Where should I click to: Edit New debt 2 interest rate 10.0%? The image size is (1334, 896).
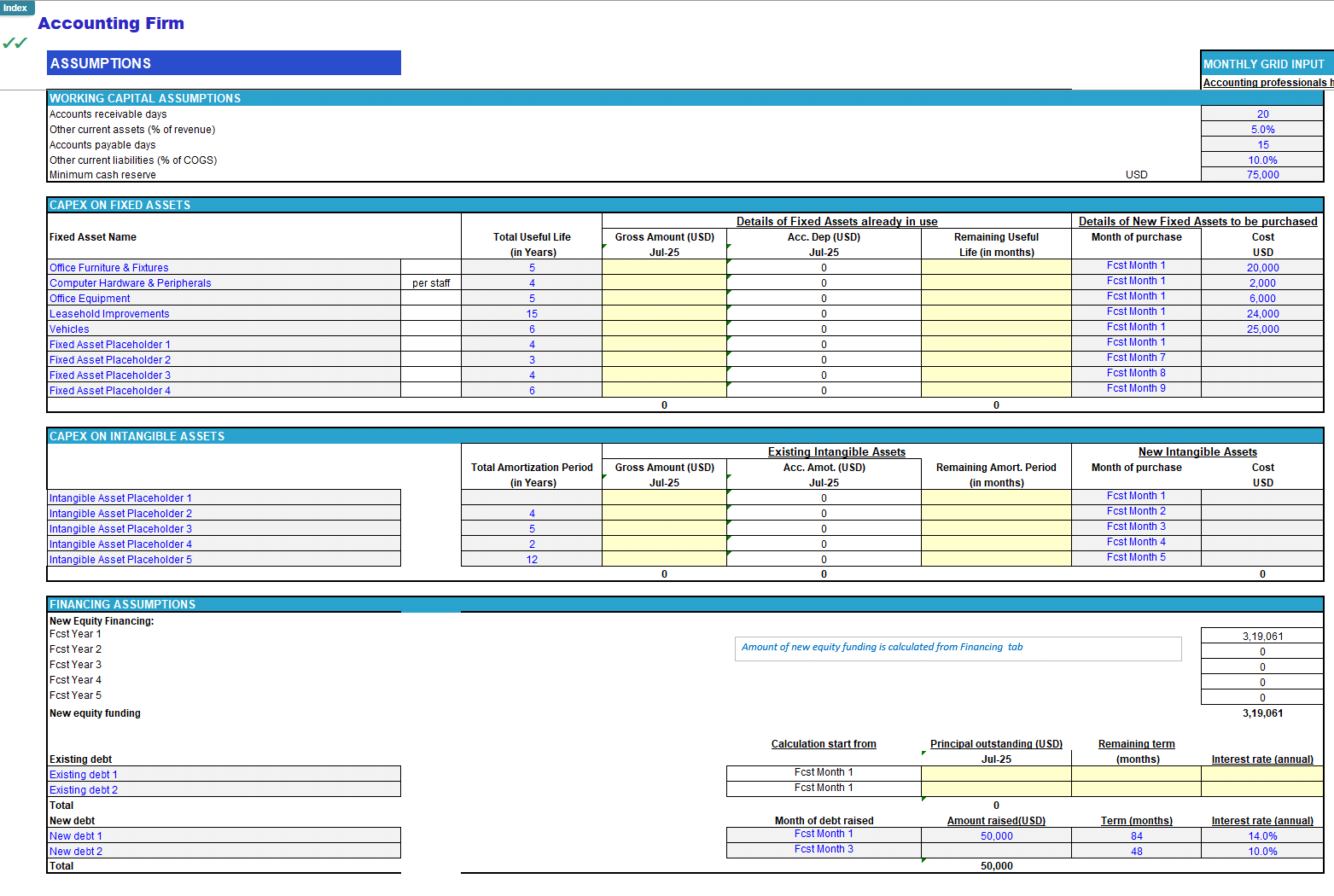[x=1262, y=852]
